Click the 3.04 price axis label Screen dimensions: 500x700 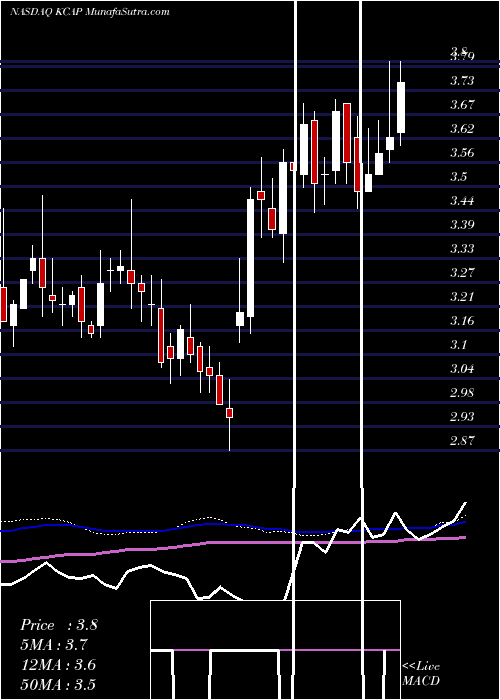click(x=462, y=369)
